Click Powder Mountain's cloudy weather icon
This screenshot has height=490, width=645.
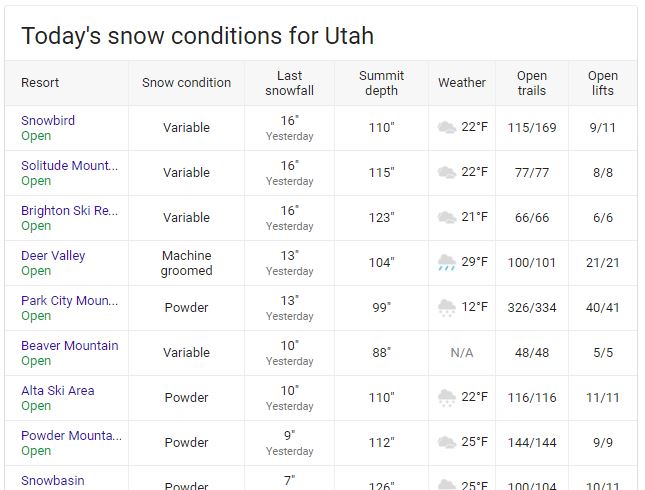pyautogui.click(x=447, y=442)
